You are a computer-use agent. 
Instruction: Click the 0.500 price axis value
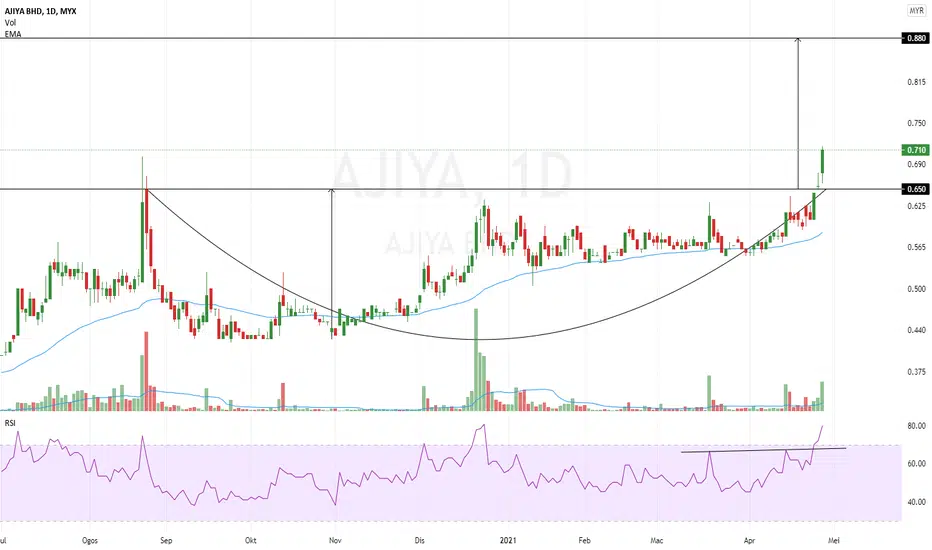916,289
